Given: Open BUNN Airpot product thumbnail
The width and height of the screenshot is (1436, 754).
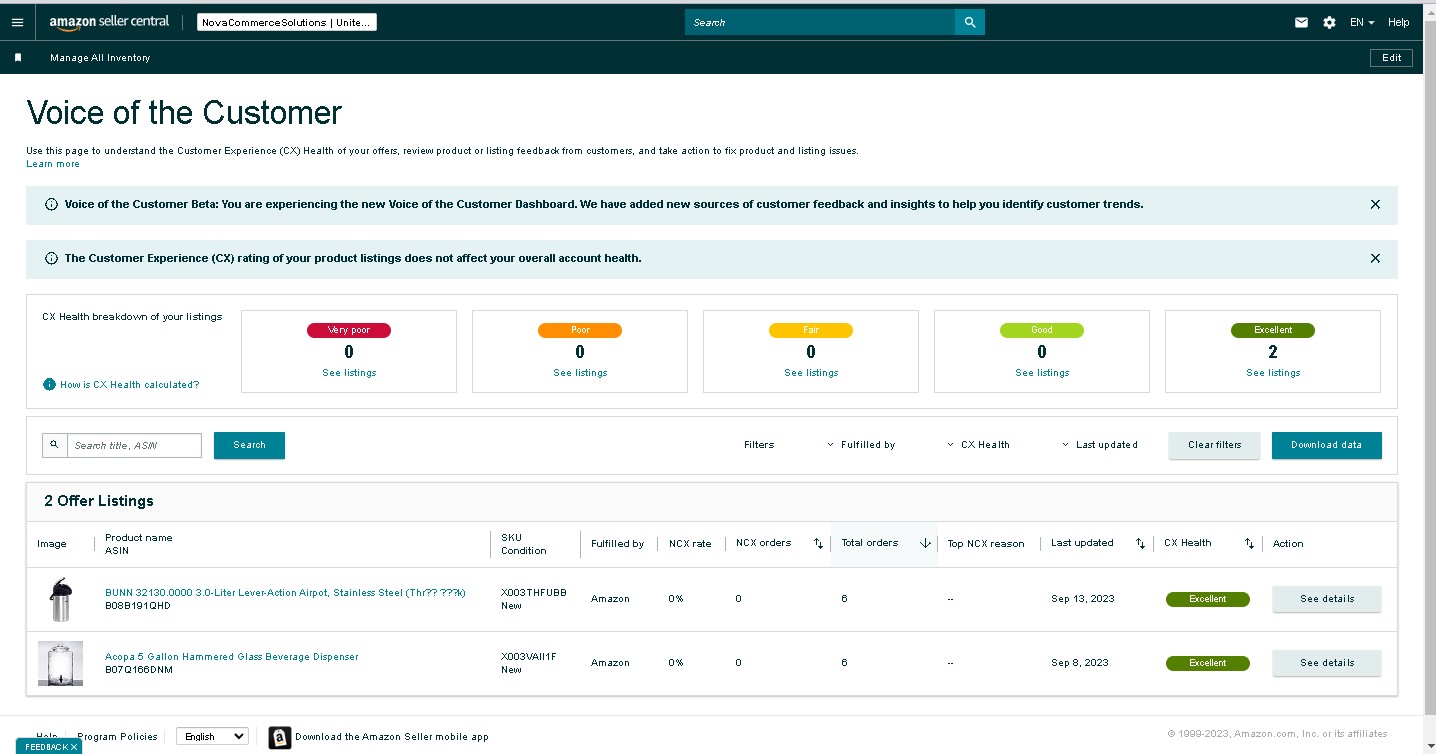Looking at the screenshot, I should coord(60,599).
